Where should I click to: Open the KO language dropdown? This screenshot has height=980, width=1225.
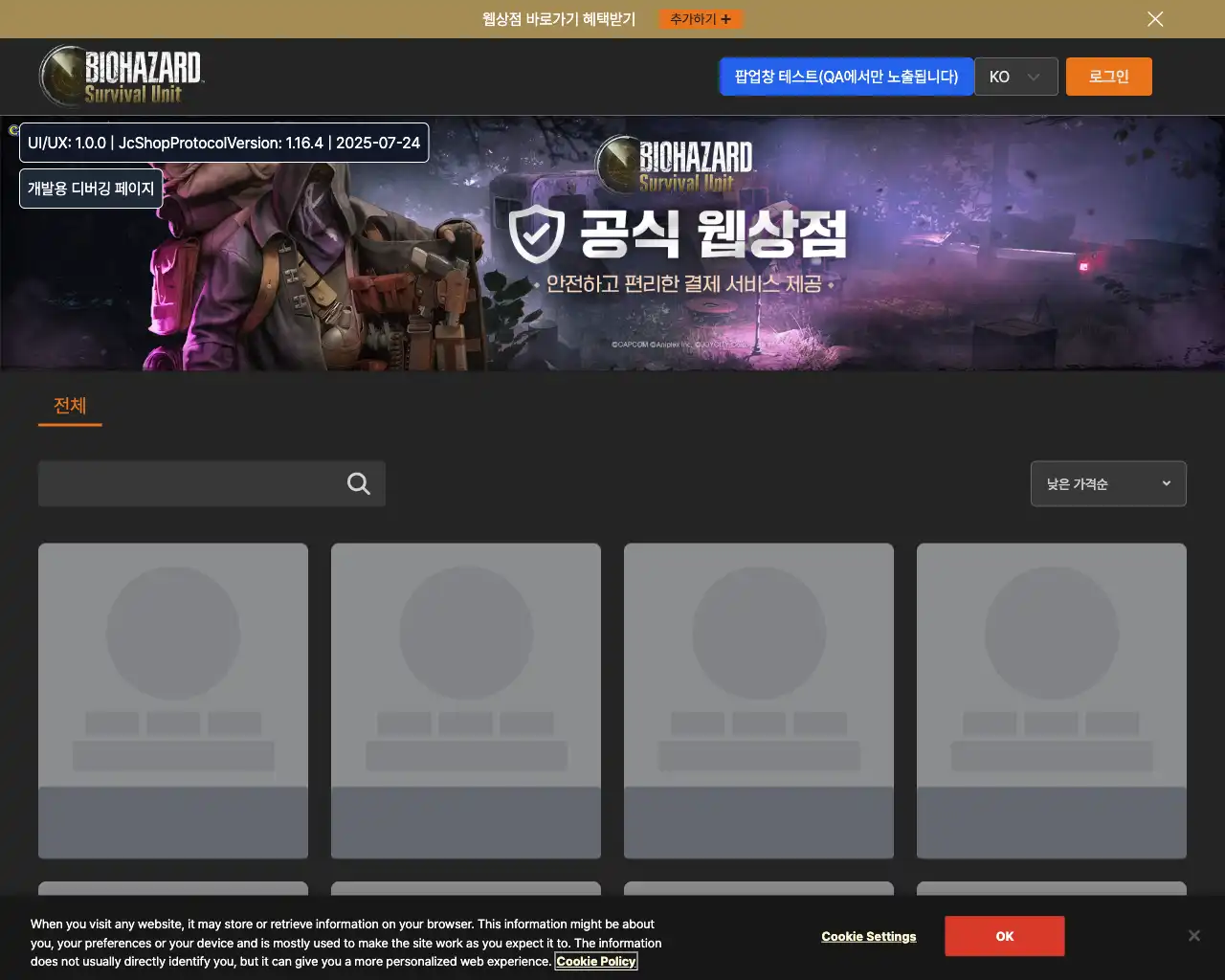click(1016, 77)
